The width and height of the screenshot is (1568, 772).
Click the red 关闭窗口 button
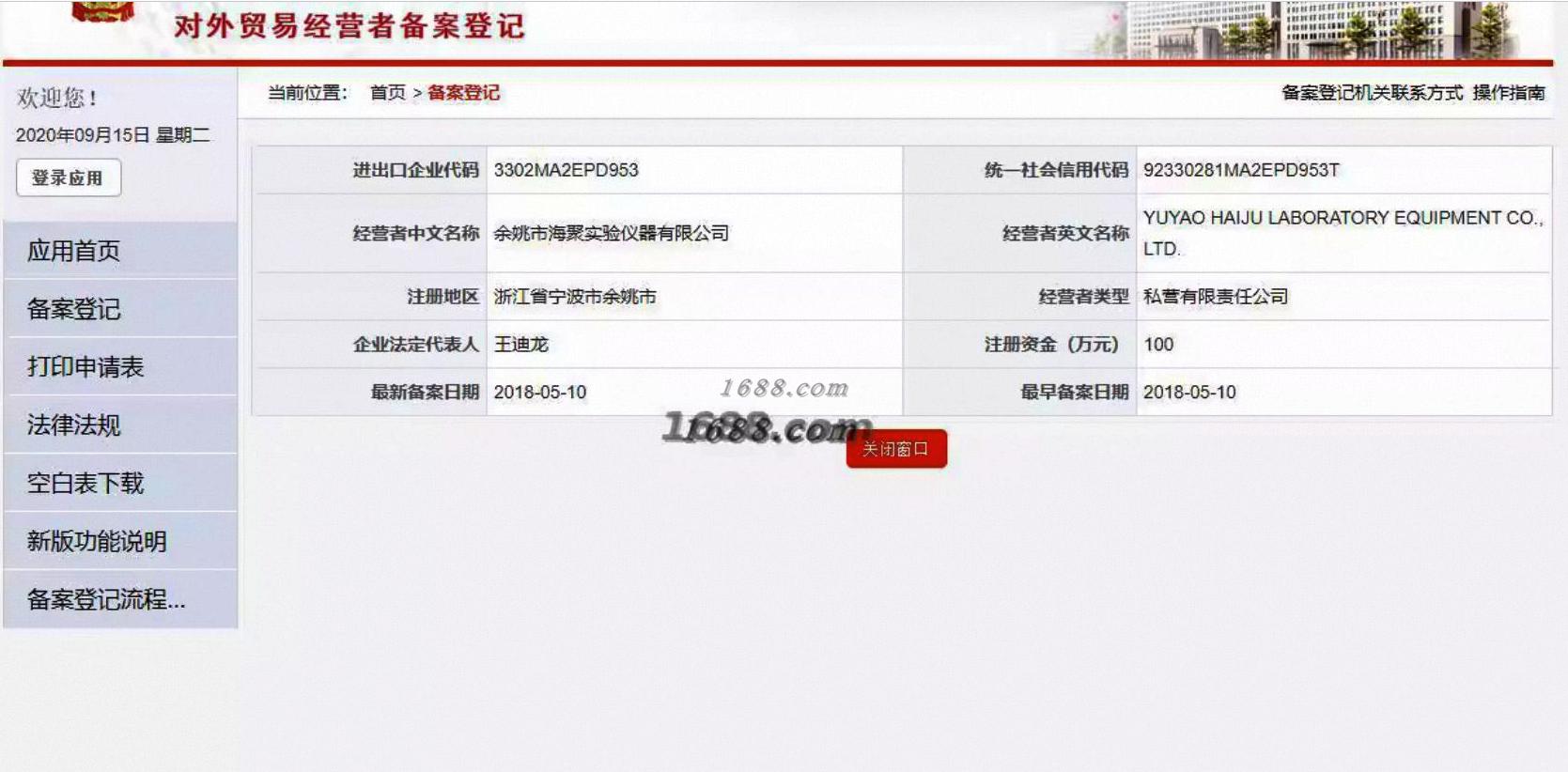tap(896, 449)
